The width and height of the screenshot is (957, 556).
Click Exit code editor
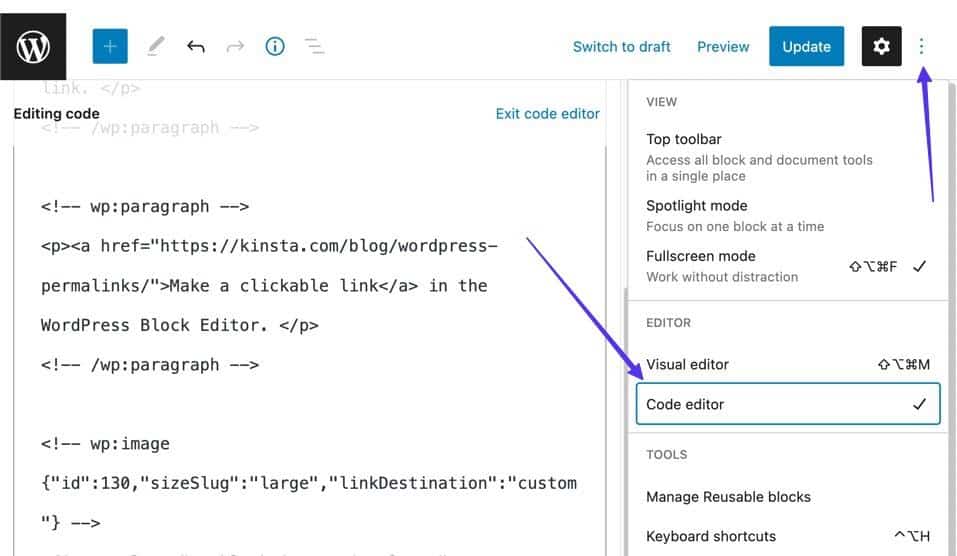[x=547, y=114]
